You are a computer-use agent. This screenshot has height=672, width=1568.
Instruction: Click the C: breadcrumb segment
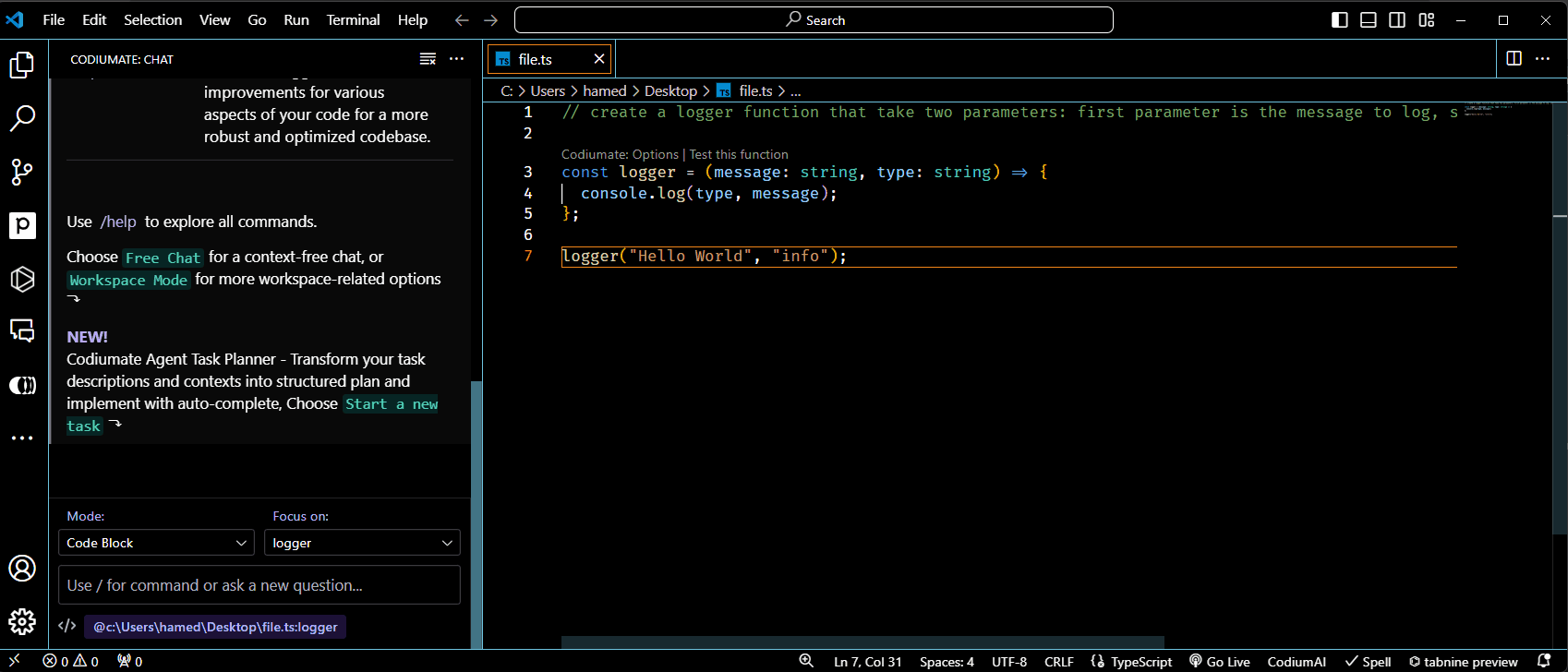coord(507,90)
